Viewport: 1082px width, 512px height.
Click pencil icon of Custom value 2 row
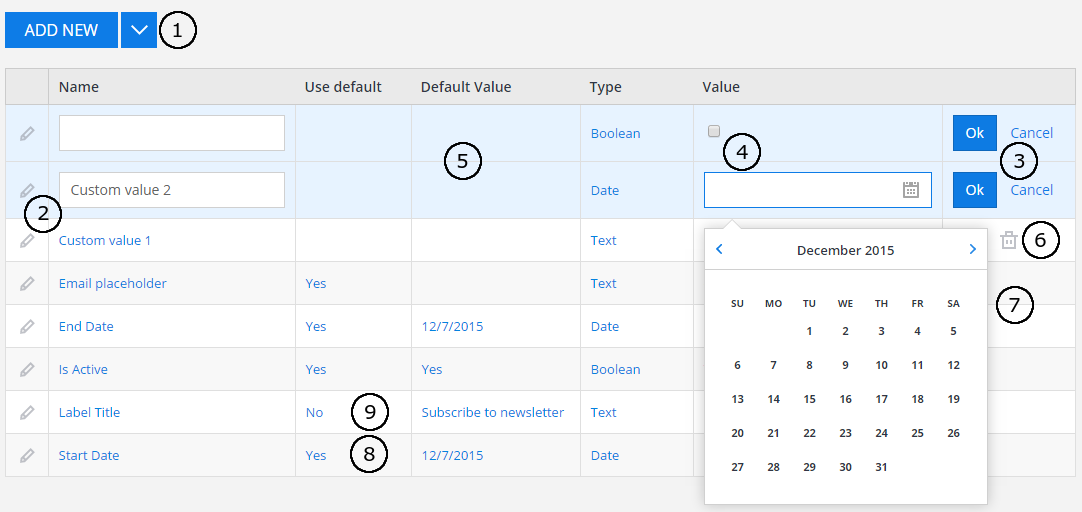point(27,190)
